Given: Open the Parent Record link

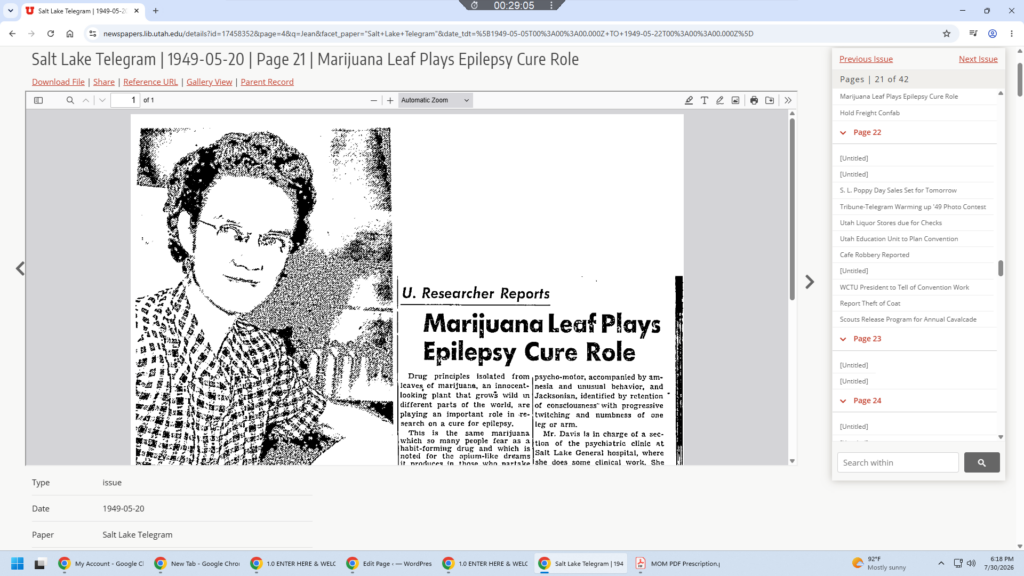Looking at the screenshot, I should [x=267, y=82].
